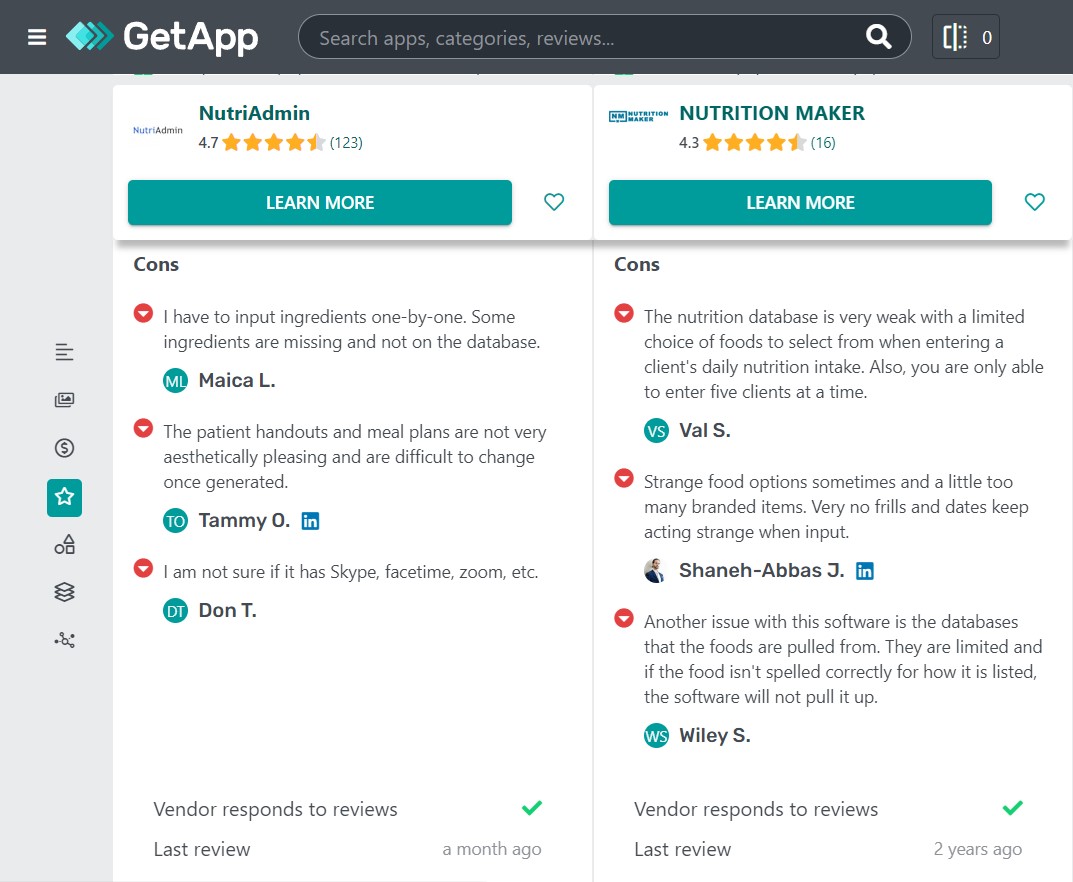View pricing via the dollar sign icon

64,448
